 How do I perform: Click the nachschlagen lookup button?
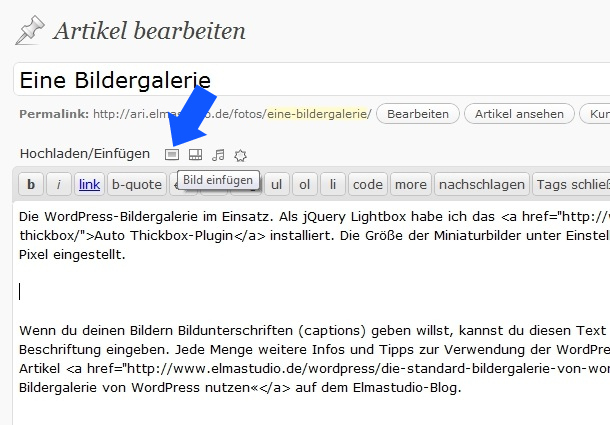482,184
